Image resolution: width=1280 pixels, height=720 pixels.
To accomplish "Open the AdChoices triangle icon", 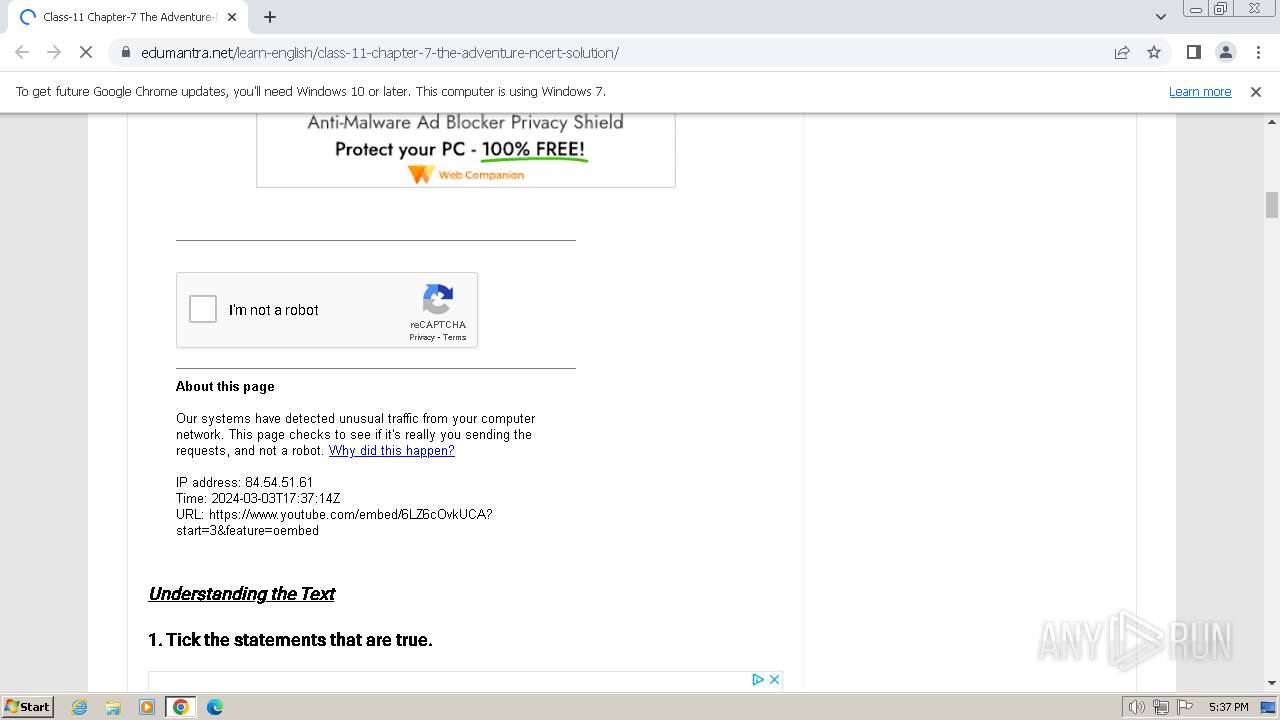I will (x=758, y=679).
